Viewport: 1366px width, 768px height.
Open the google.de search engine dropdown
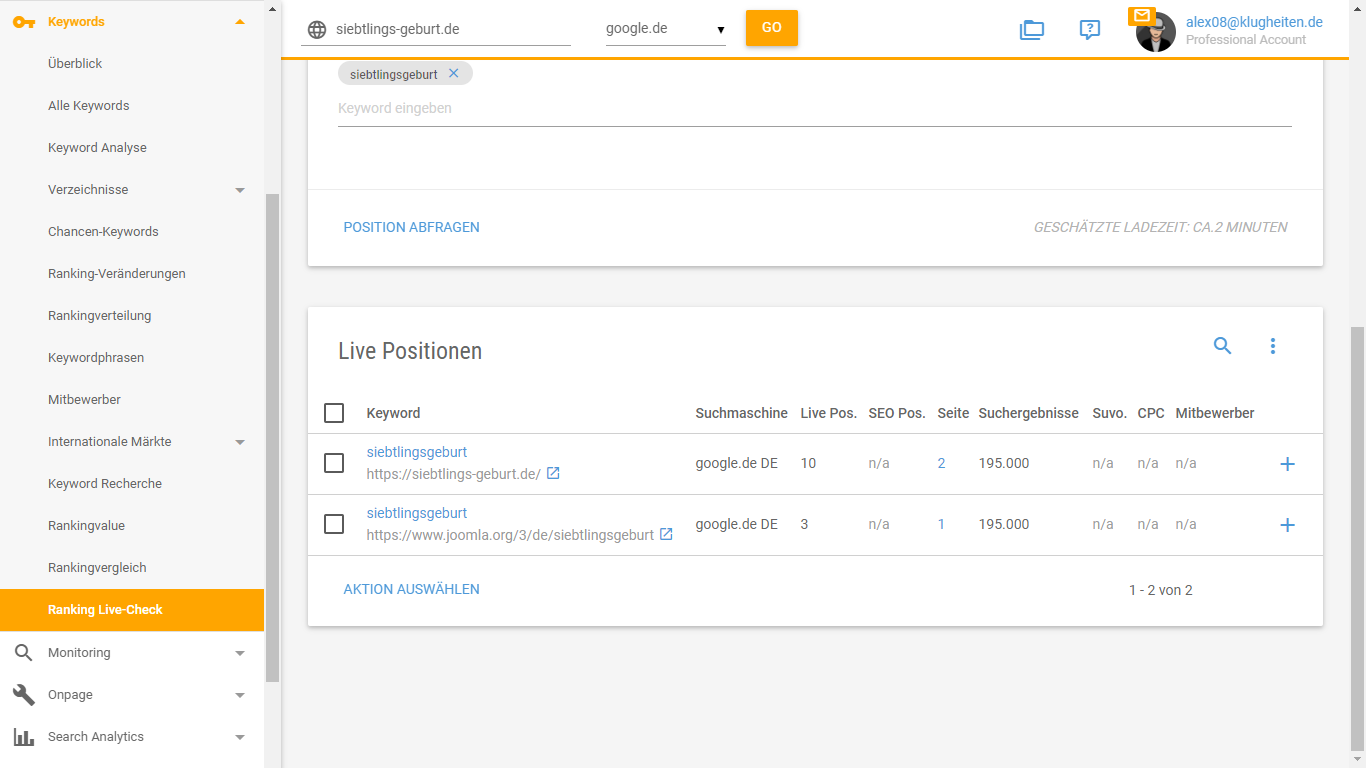(x=665, y=29)
